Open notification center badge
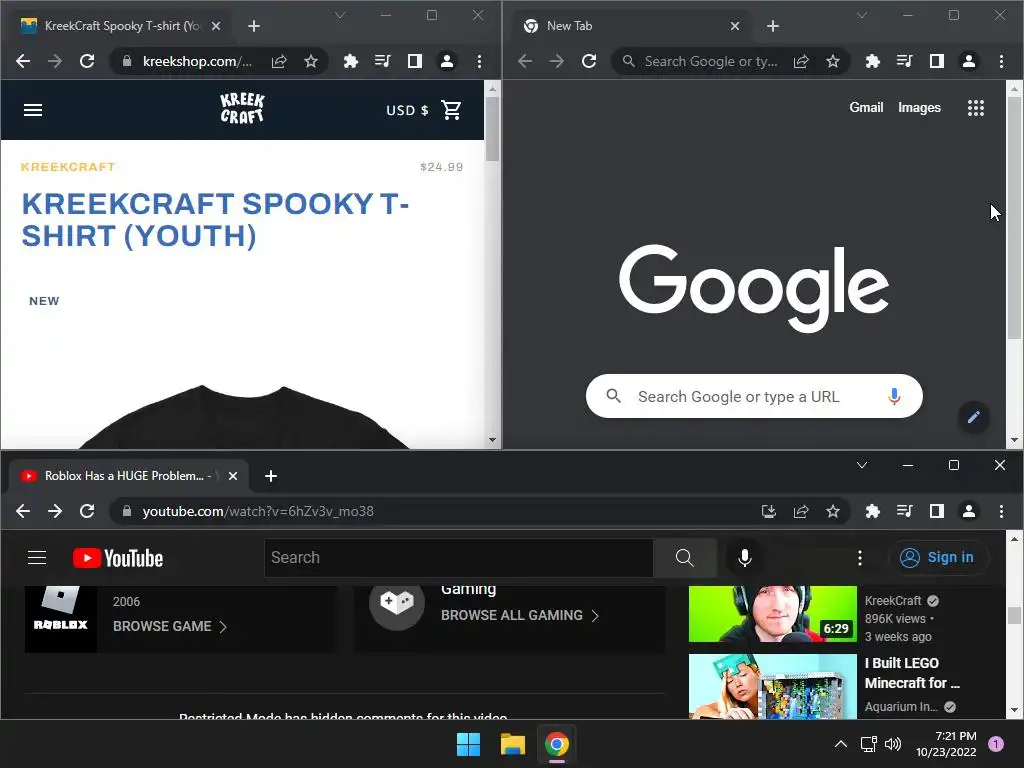Viewport: 1024px width, 768px height. click(996, 744)
